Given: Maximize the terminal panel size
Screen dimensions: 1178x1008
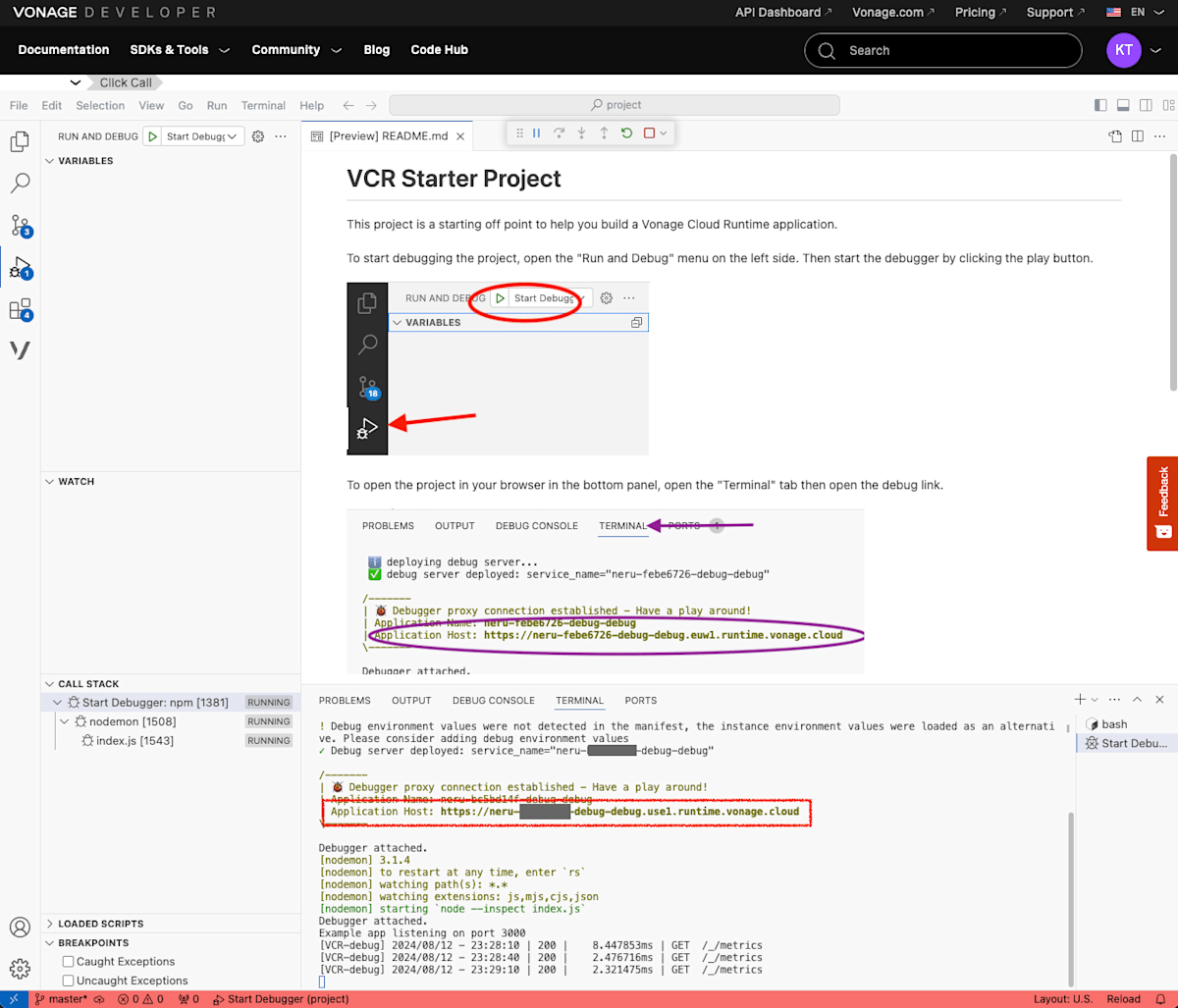Looking at the screenshot, I should click(x=1137, y=700).
